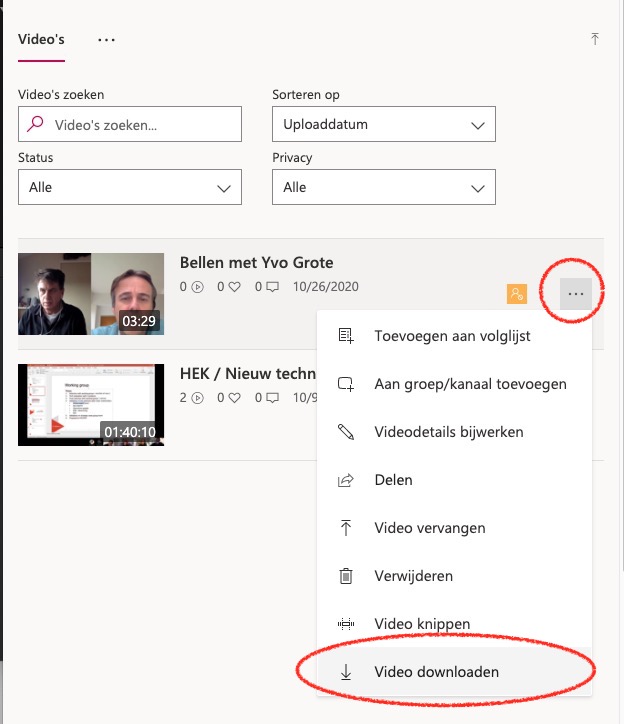Expand the Status filter dropdown
The image size is (624, 724).
click(129, 187)
